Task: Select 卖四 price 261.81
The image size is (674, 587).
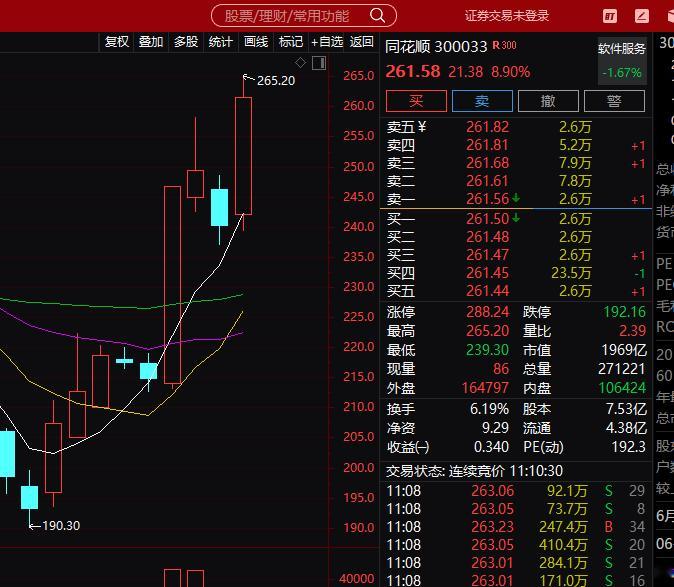Action: pos(487,145)
